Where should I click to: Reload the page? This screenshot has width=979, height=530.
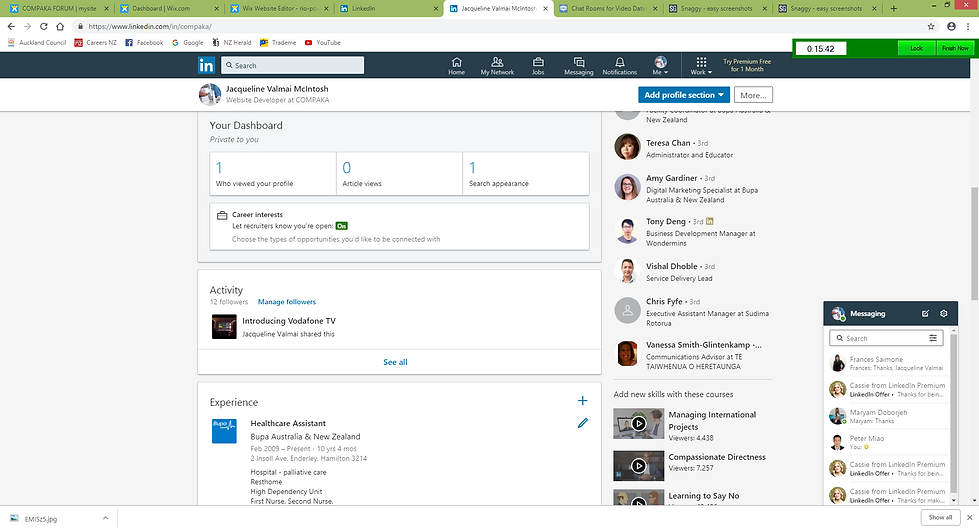click(x=44, y=26)
